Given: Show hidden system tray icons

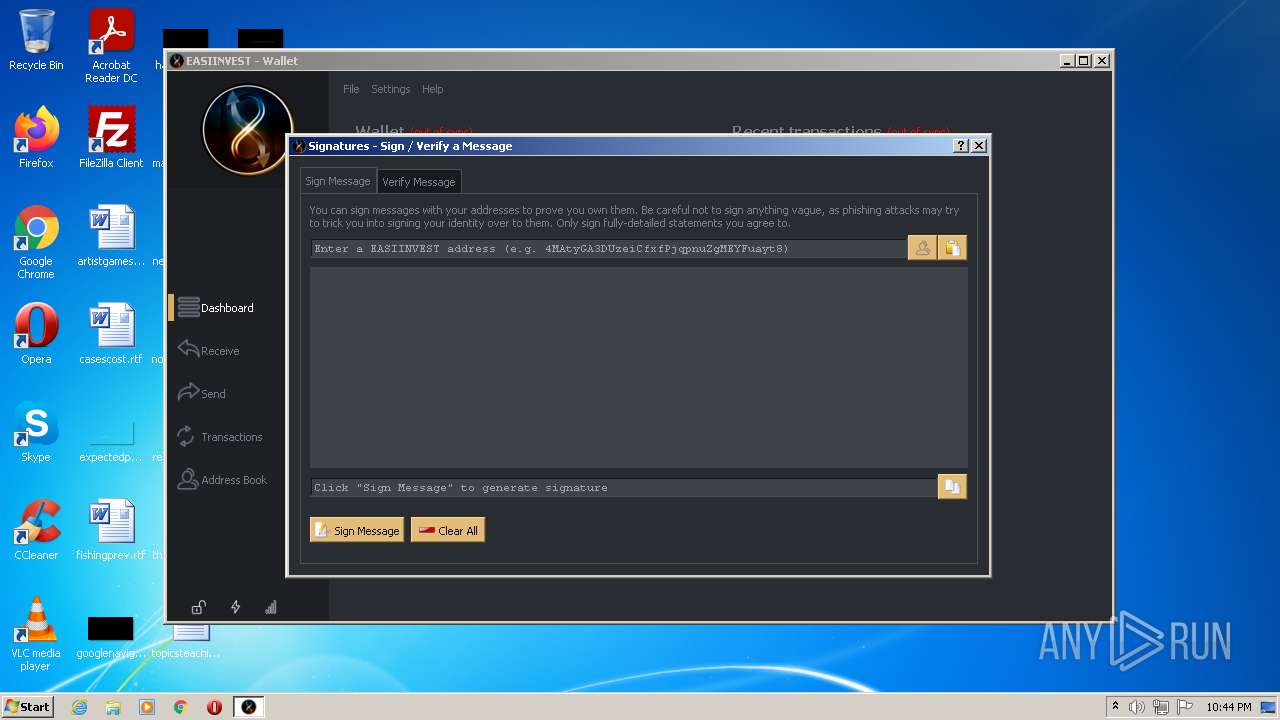Looking at the screenshot, I should [1115, 707].
